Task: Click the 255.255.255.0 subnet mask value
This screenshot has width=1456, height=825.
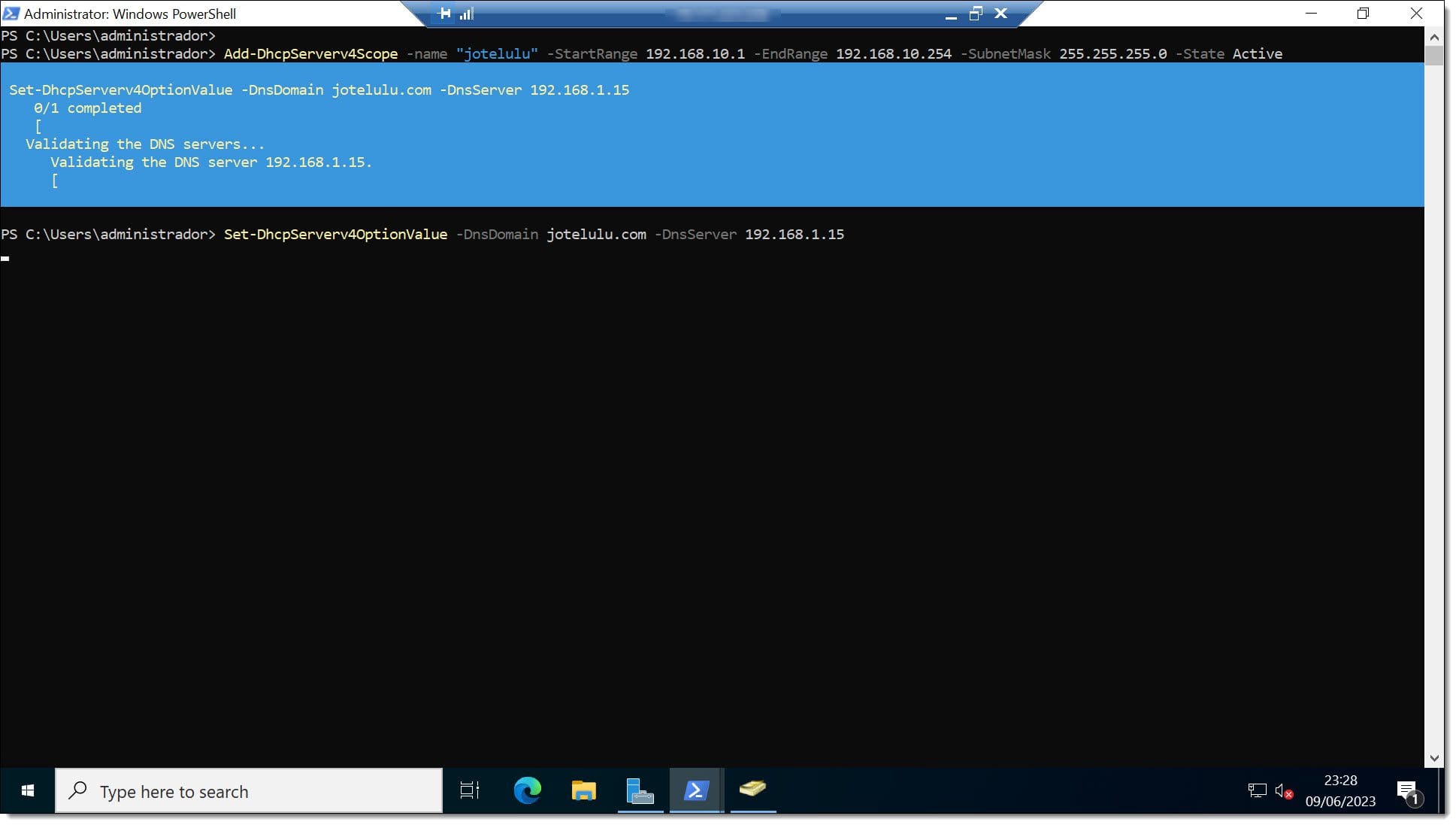Action: [1113, 54]
